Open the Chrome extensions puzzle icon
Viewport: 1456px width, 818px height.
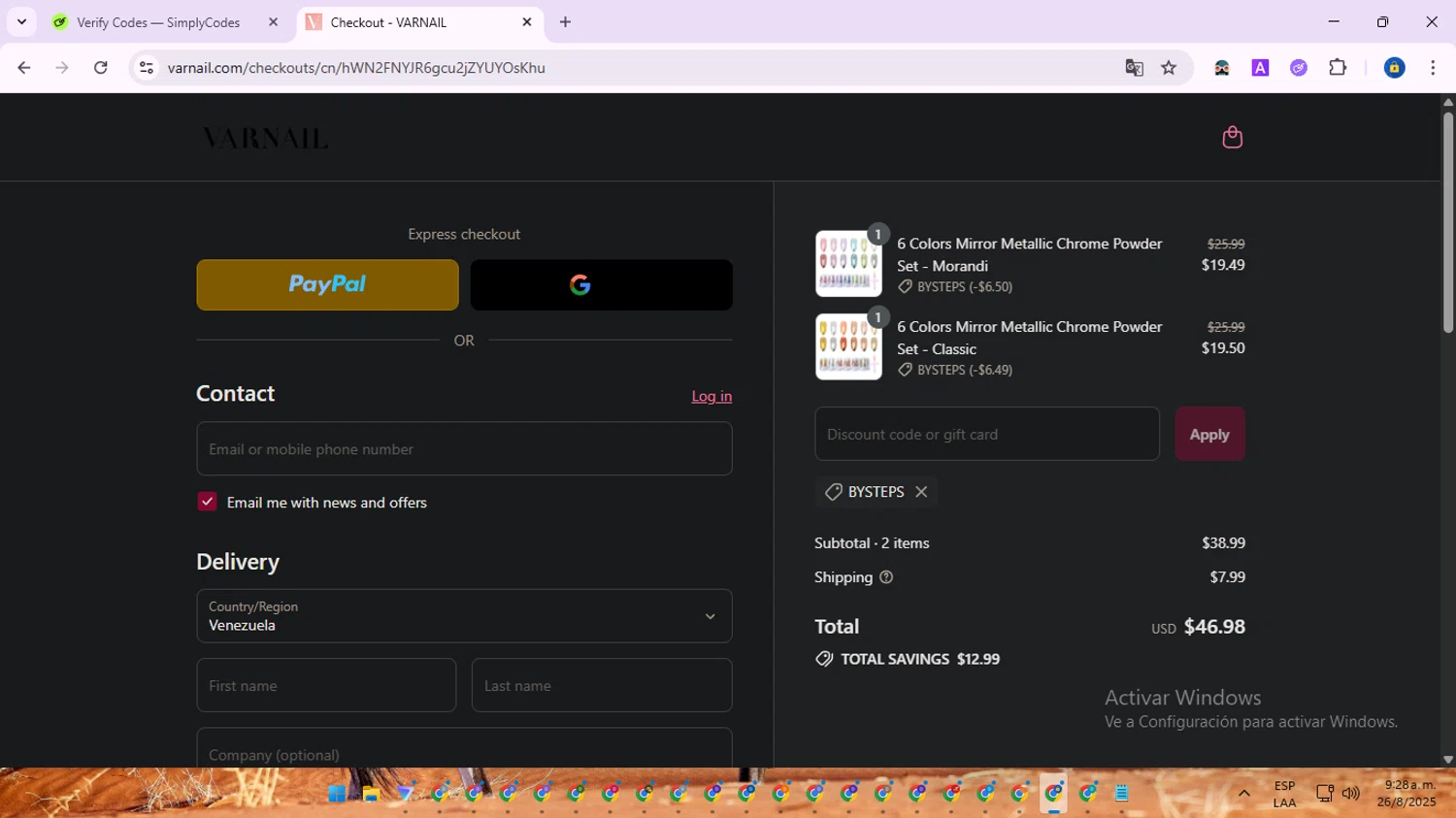pyautogui.click(x=1338, y=68)
